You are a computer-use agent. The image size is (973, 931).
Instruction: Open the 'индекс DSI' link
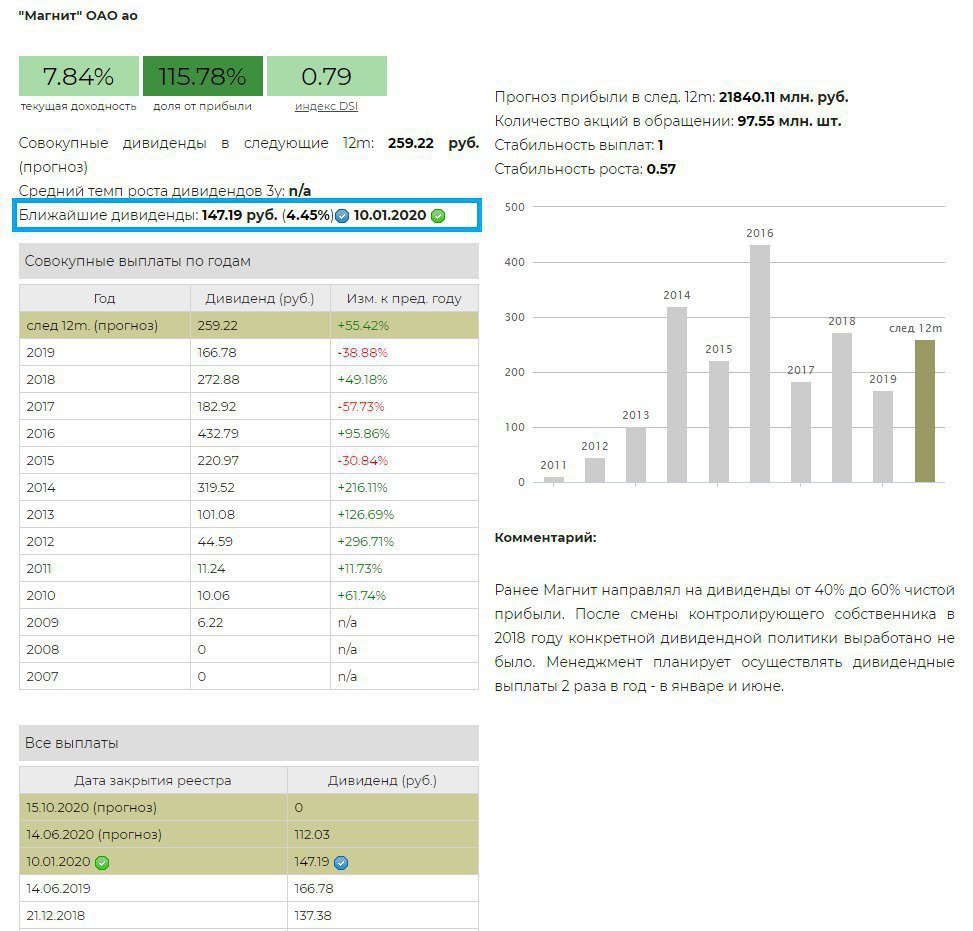(326, 106)
